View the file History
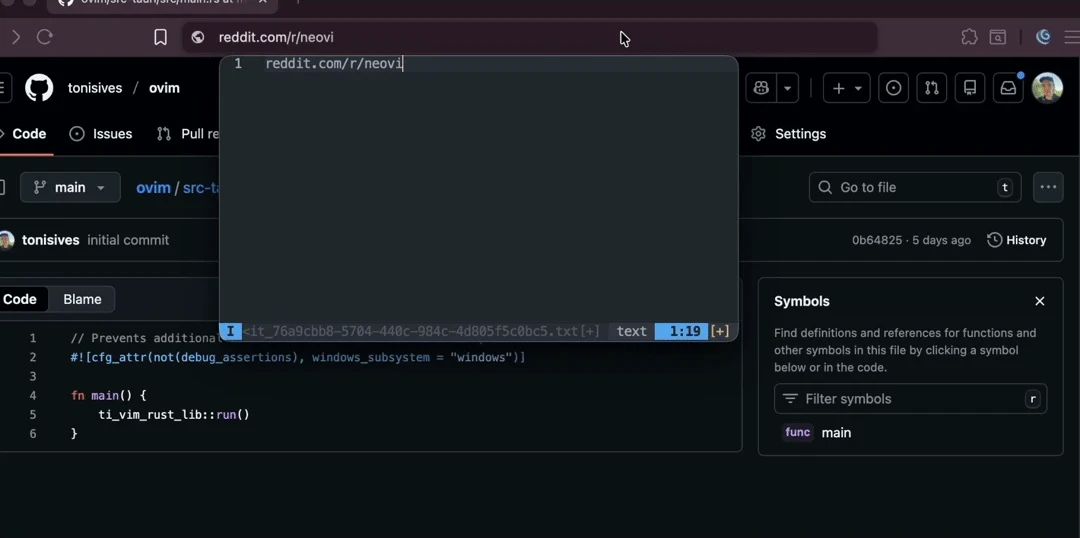Viewport: 1080px width, 538px height. tap(1017, 240)
